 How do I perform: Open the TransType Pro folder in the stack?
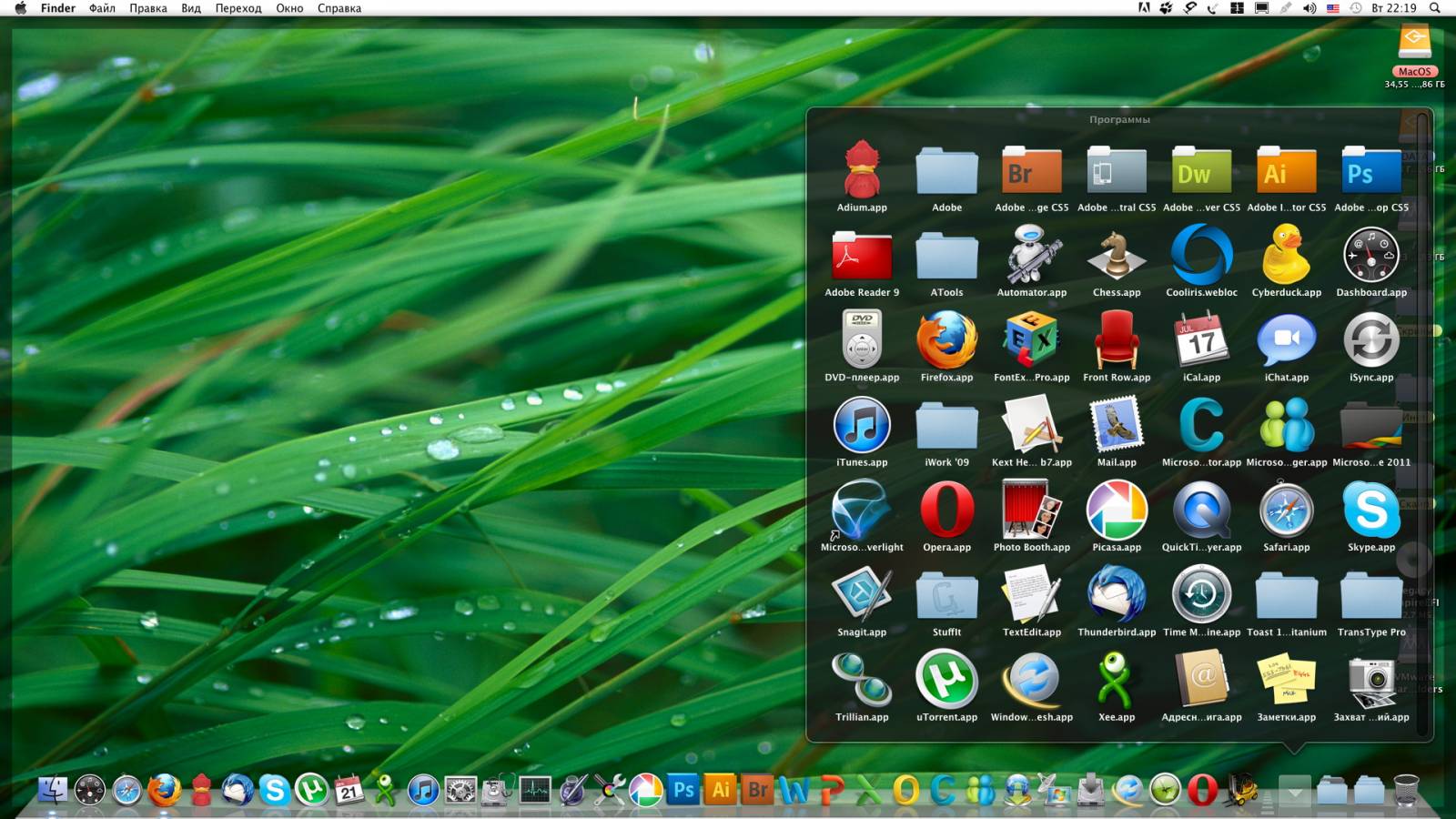(1371, 595)
